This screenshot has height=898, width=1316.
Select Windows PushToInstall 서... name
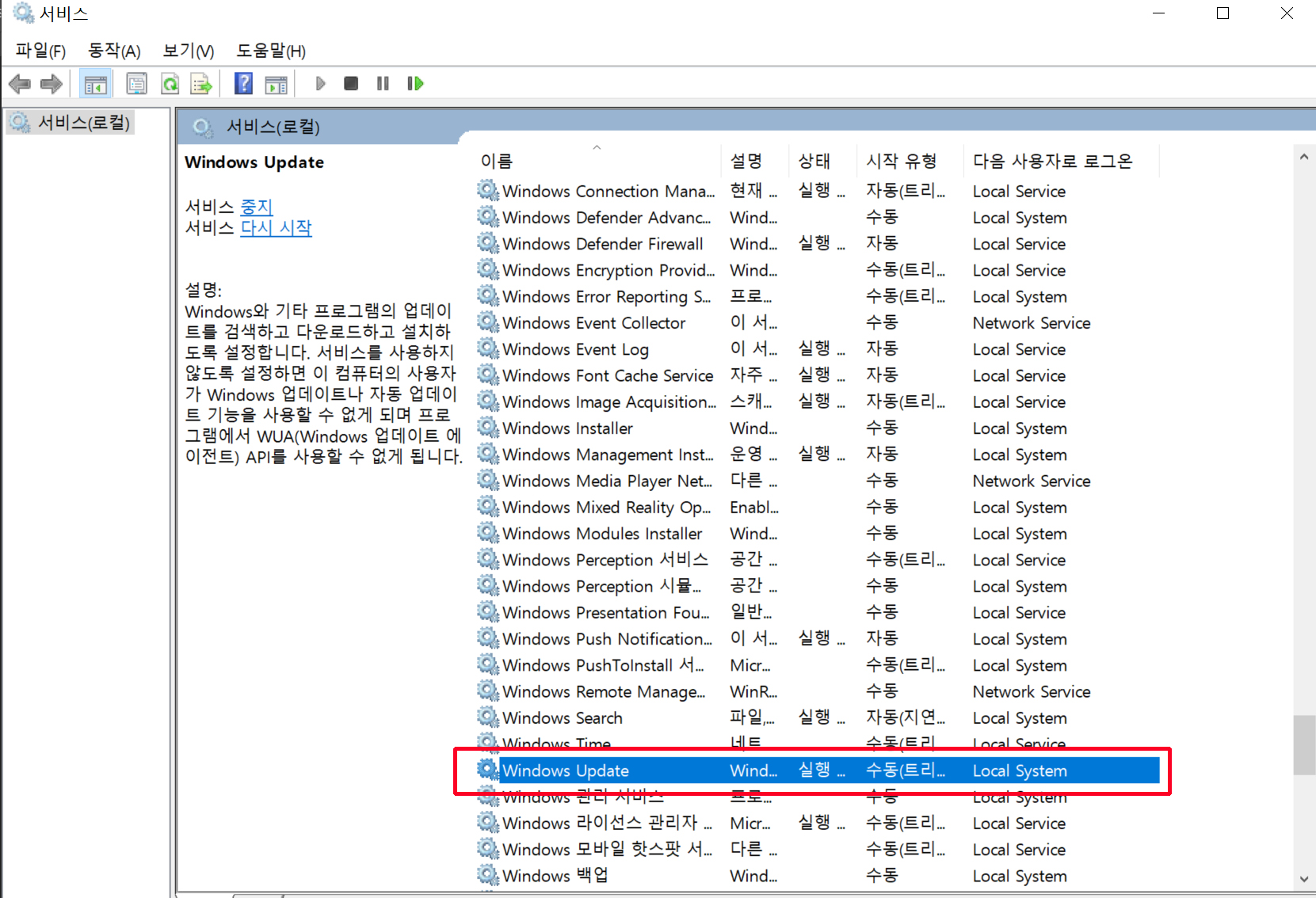(604, 665)
